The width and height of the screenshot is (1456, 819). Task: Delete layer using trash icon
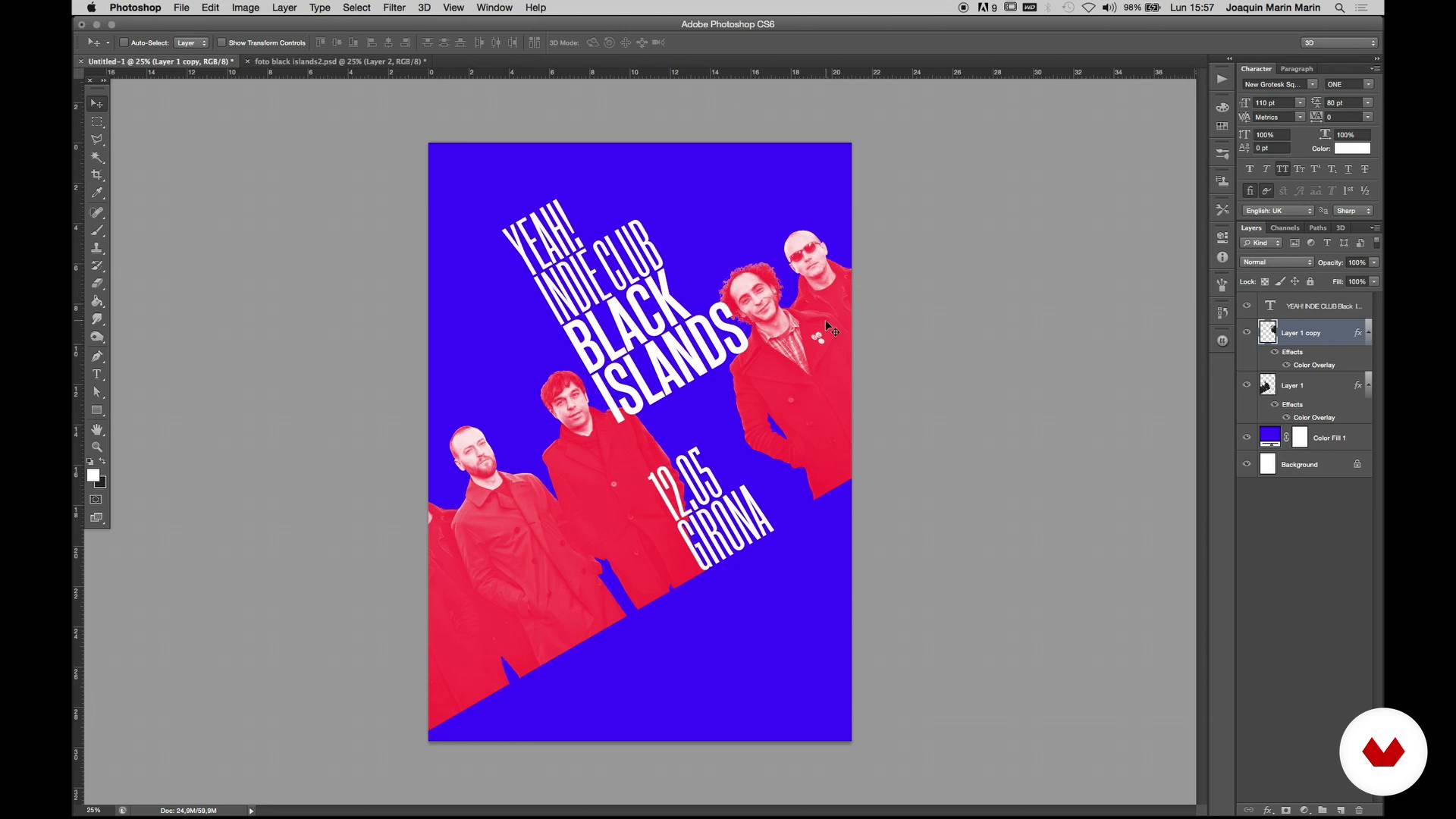pos(1359,810)
